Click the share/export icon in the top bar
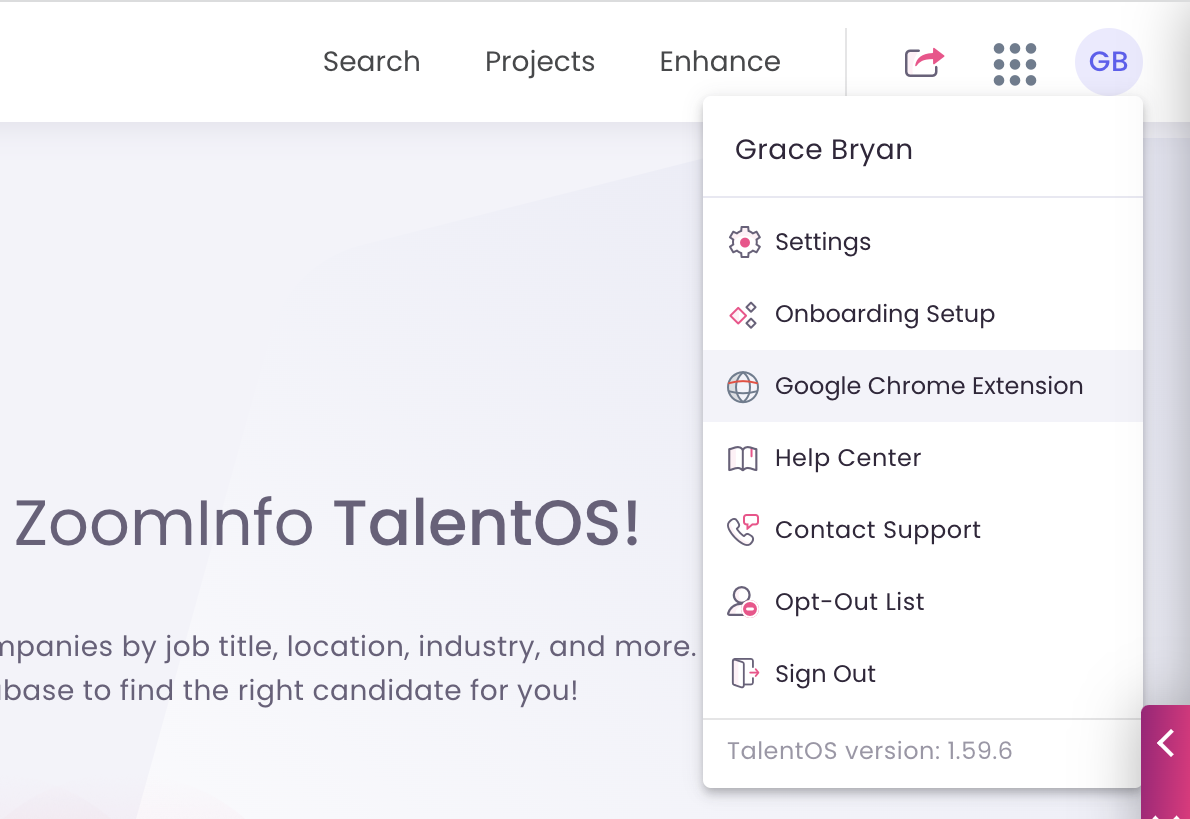This screenshot has height=819, width=1190. [x=921, y=61]
